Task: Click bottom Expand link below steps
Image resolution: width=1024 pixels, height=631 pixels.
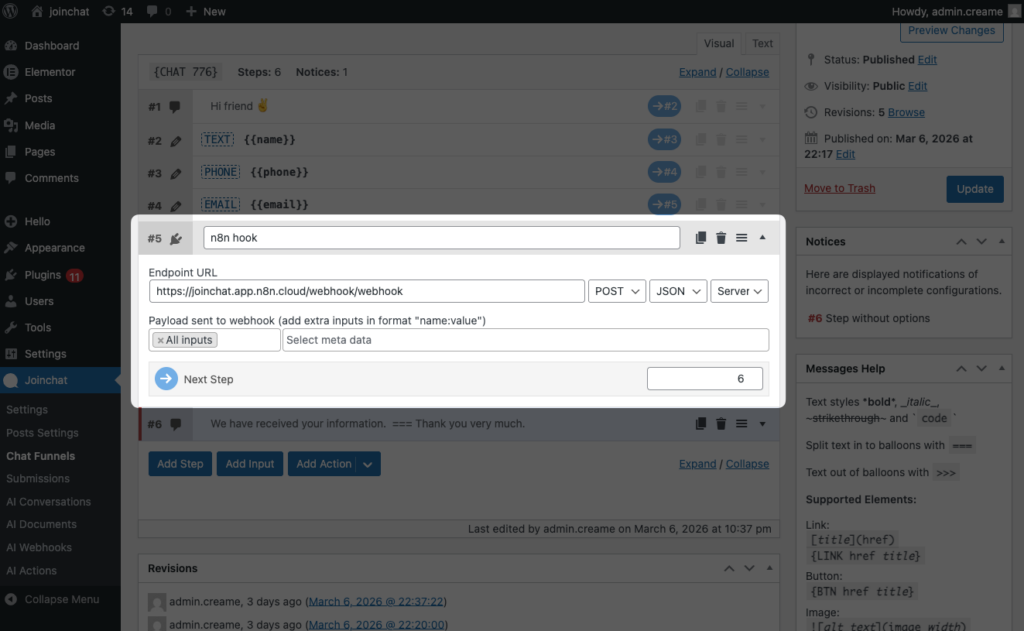Action: [x=697, y=464]
